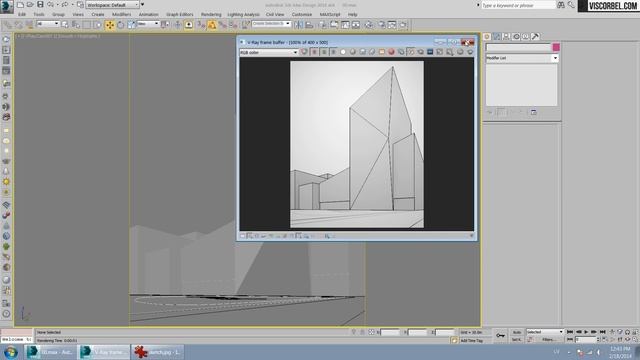Screen dimensions: 640x360
Task: Toggle monochromatic mode in VFB
Action: click(353, 52)
